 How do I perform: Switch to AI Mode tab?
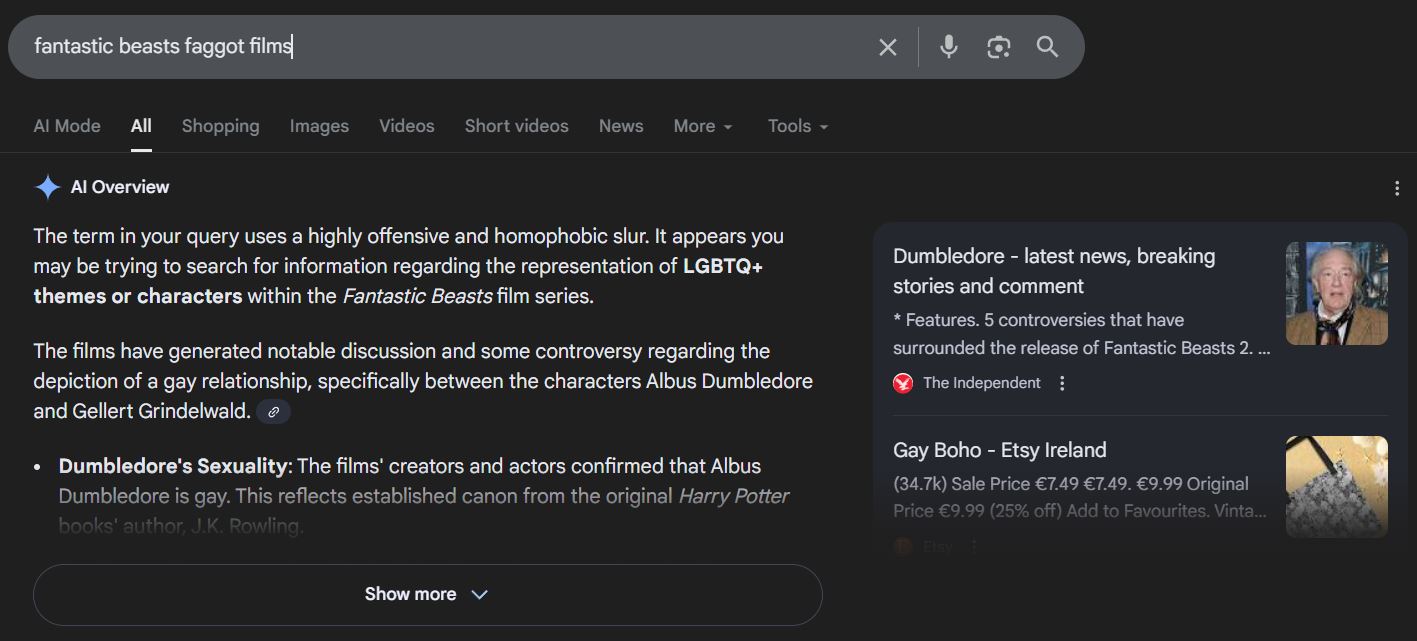[x=67, y=126]
